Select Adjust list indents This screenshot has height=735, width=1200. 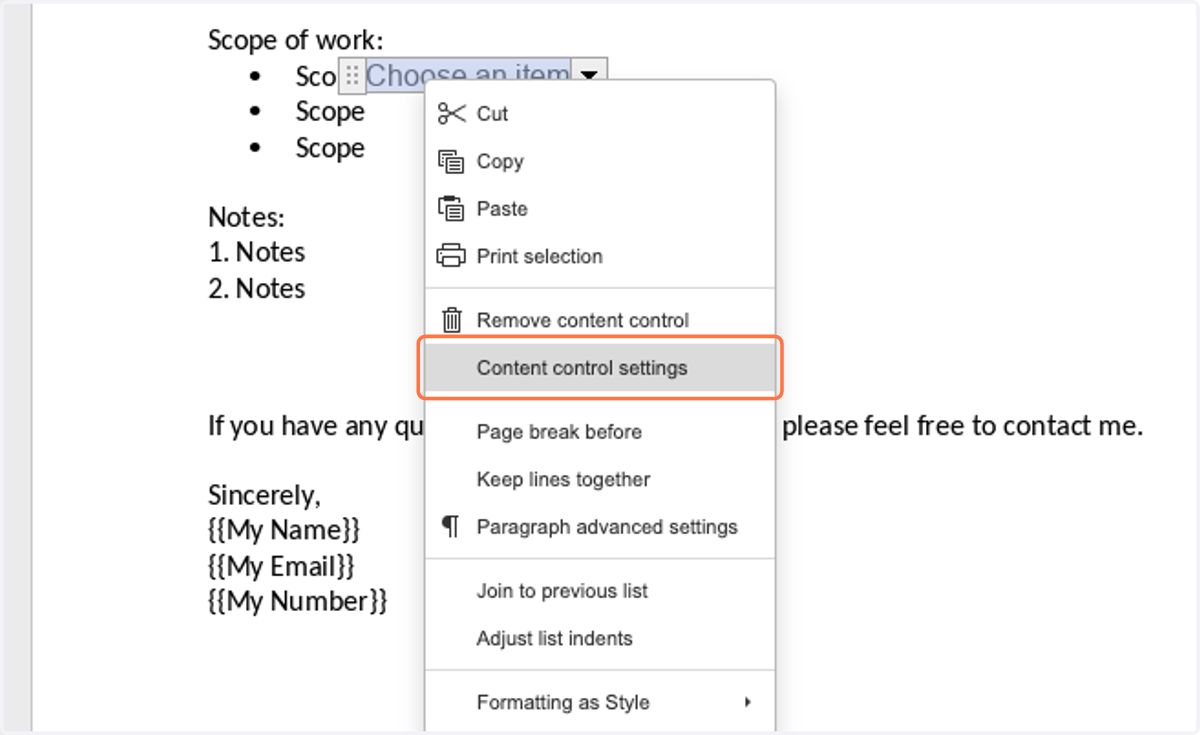[599, 638]
